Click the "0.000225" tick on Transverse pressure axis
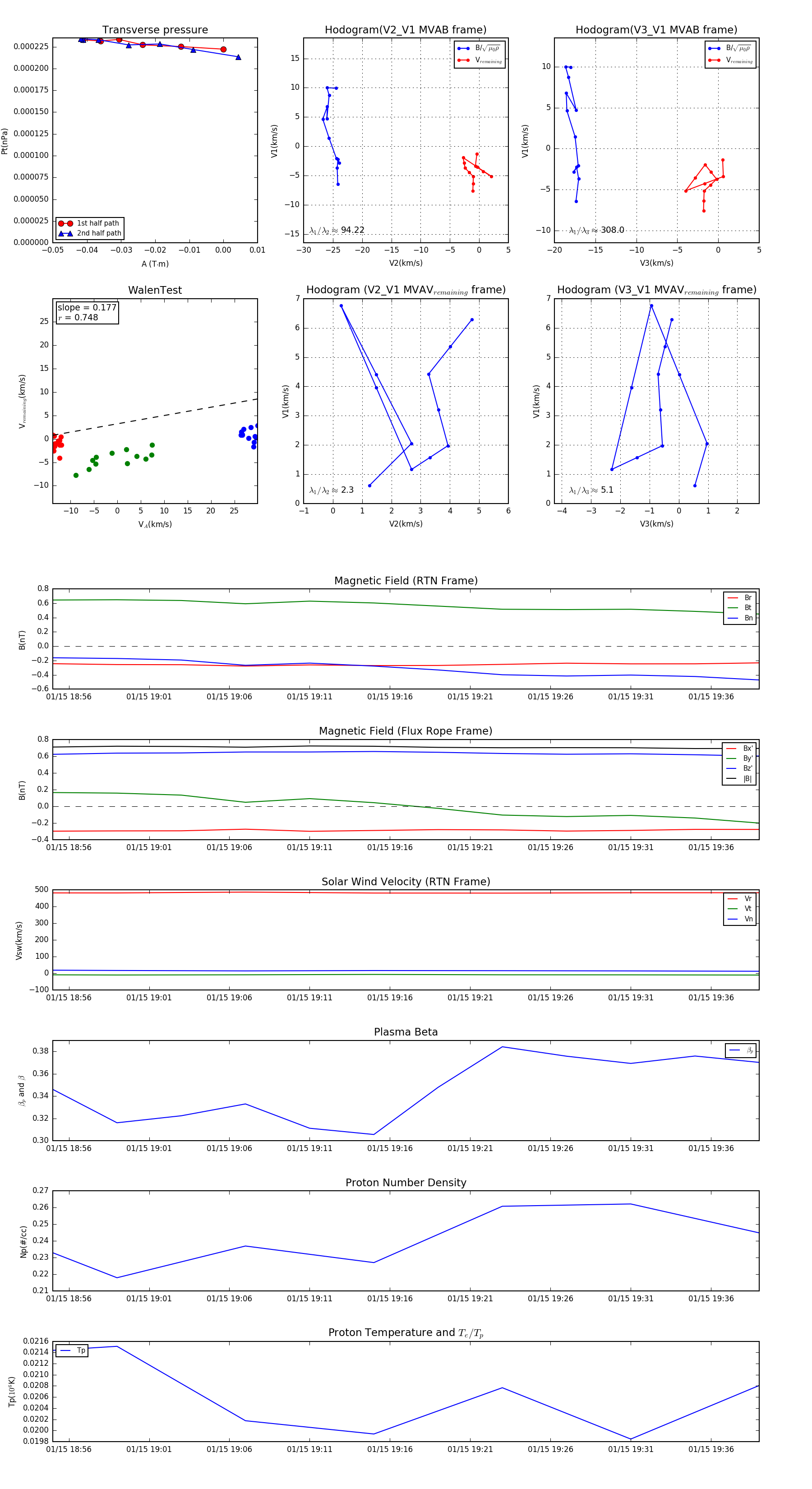 point(31,47)
